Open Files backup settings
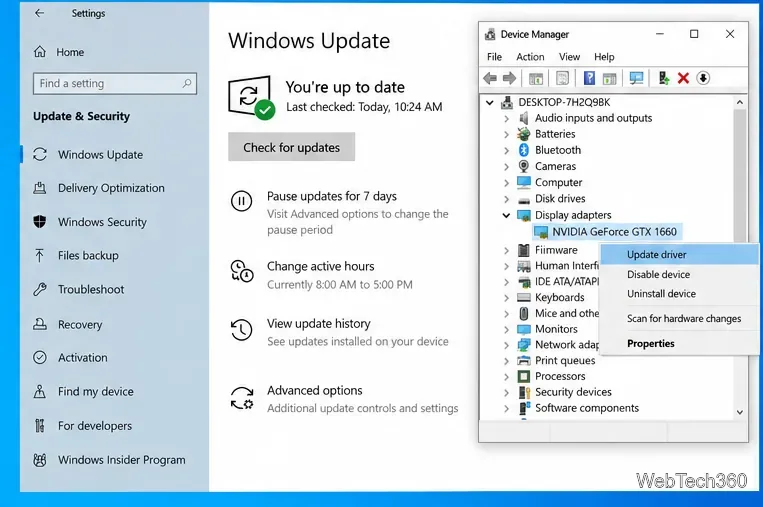 [76, 255]
